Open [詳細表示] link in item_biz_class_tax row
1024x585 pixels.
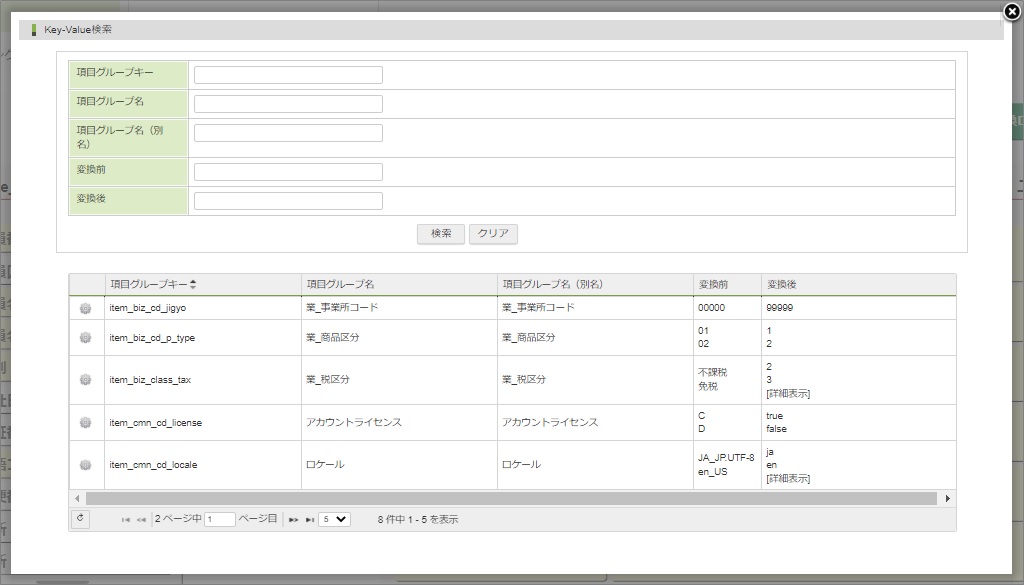coord(788,393)
